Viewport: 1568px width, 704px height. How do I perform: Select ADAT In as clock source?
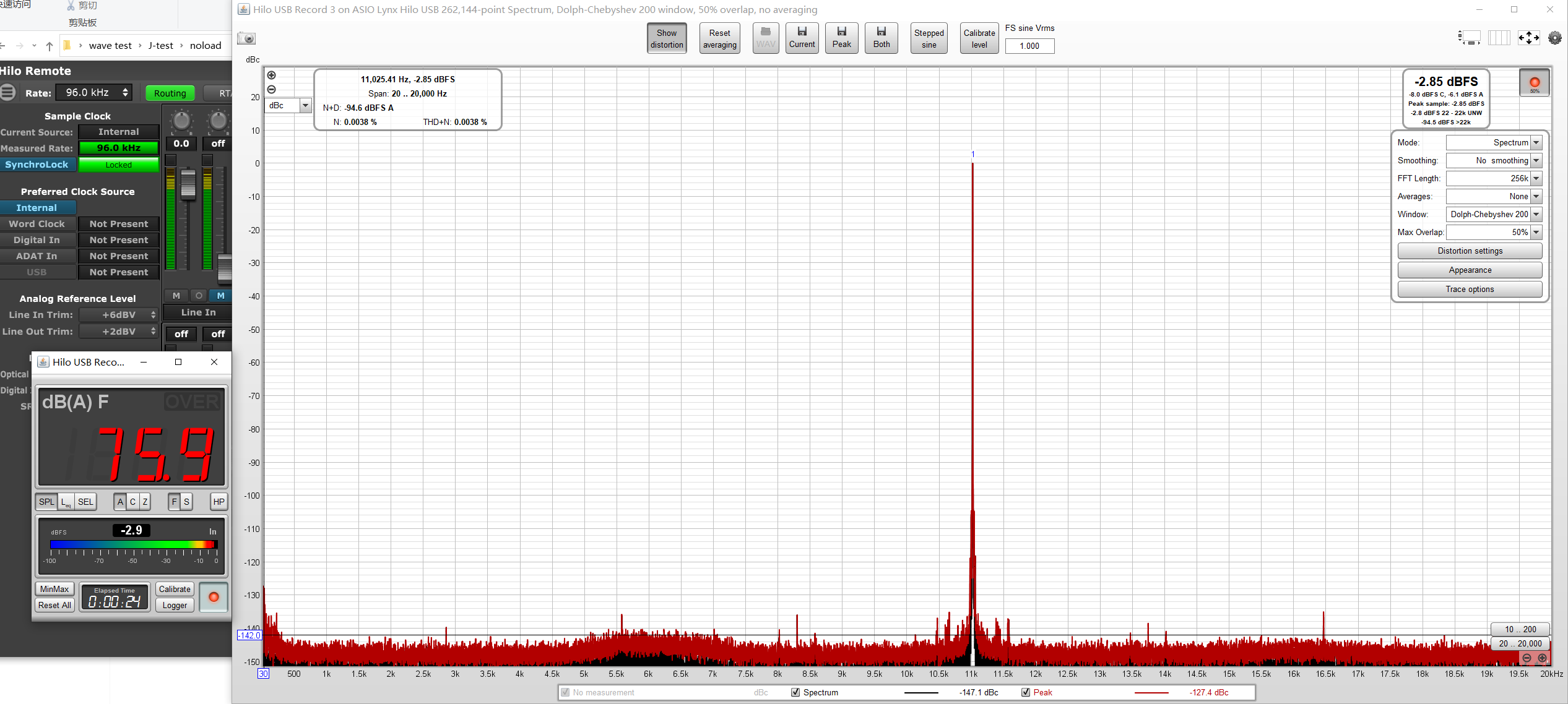point(37,256)
